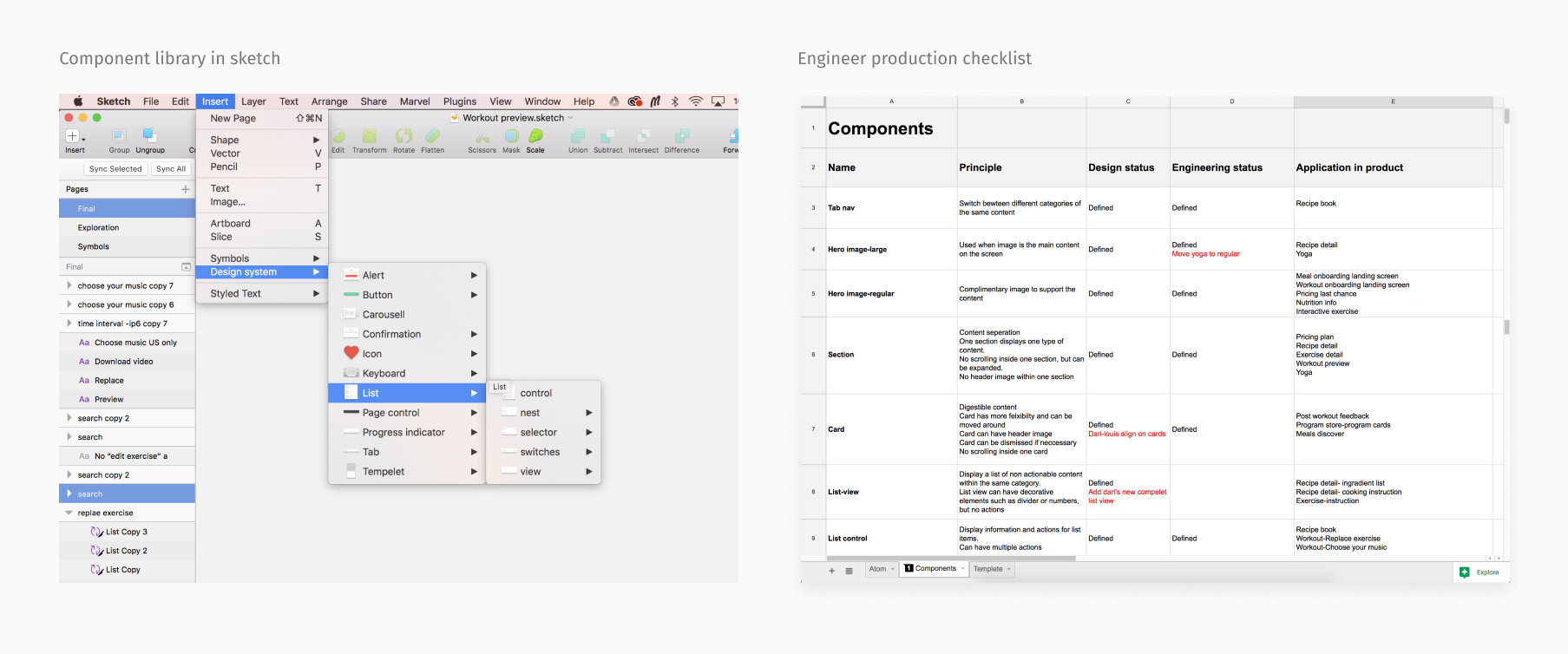Select the Mask tool icon
The image size is (1568, 654).
coord(511,137)
